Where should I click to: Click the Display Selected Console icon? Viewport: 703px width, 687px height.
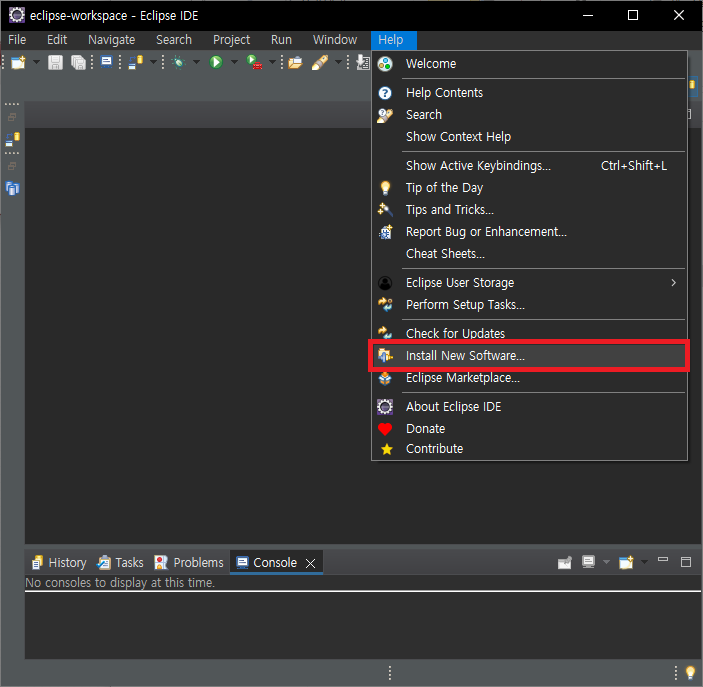(x=588, y=562)
